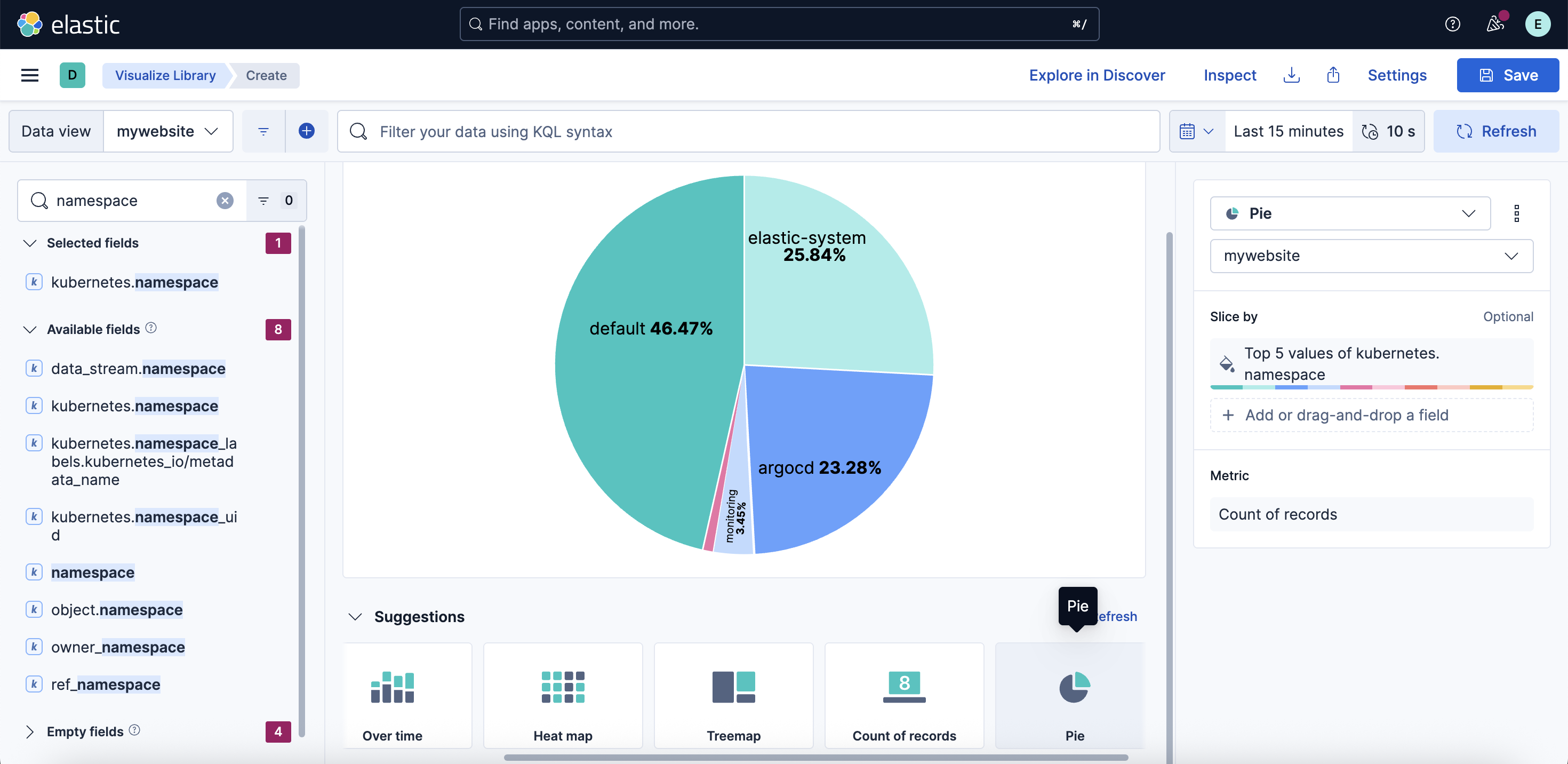Open the main navigation hamburger menu
1568x764 pixels.
pyautogui.click(x=30, y=75)
